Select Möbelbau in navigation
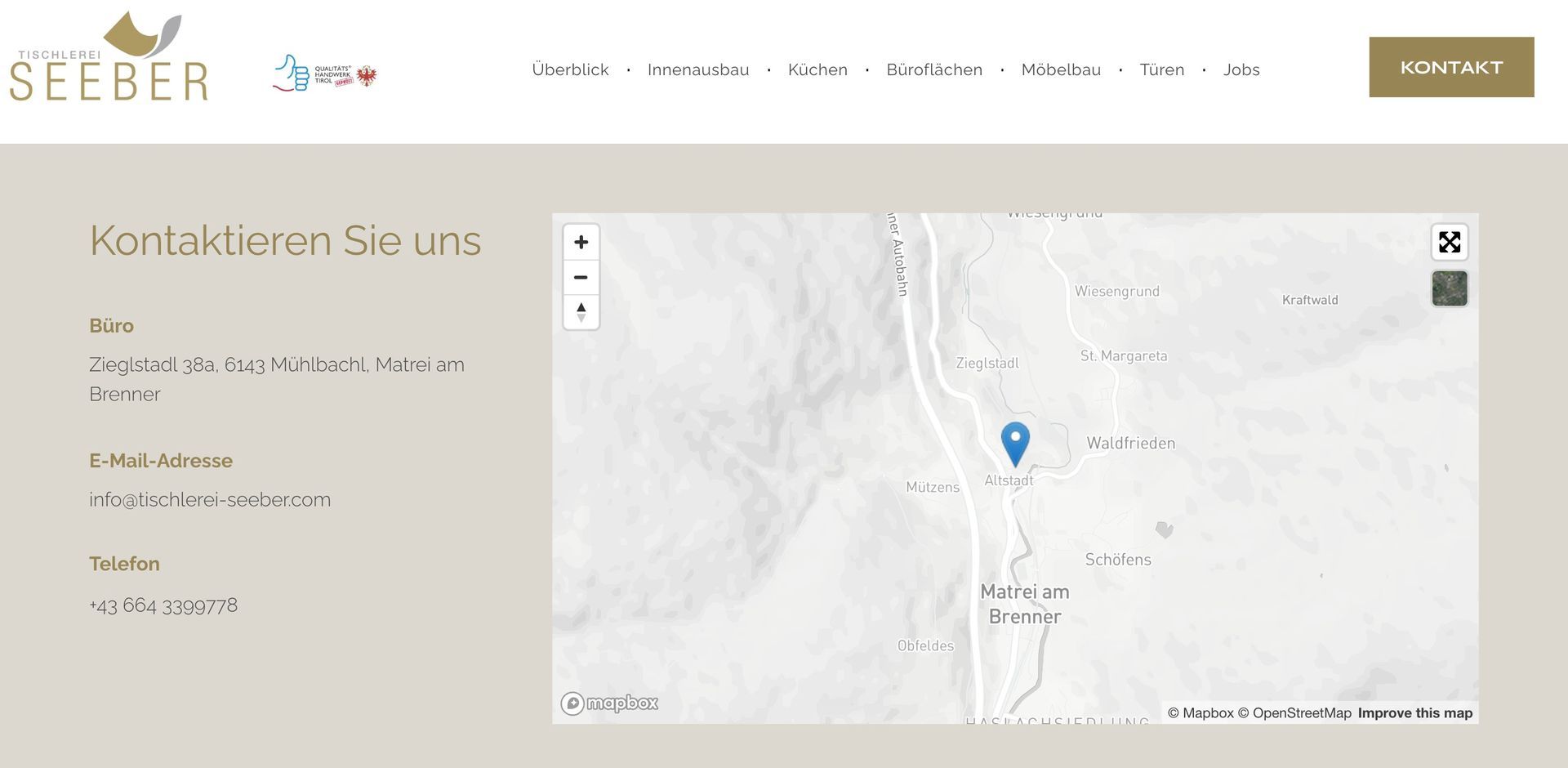This screenshot has width=1568, height=768. coord(1061,69)
